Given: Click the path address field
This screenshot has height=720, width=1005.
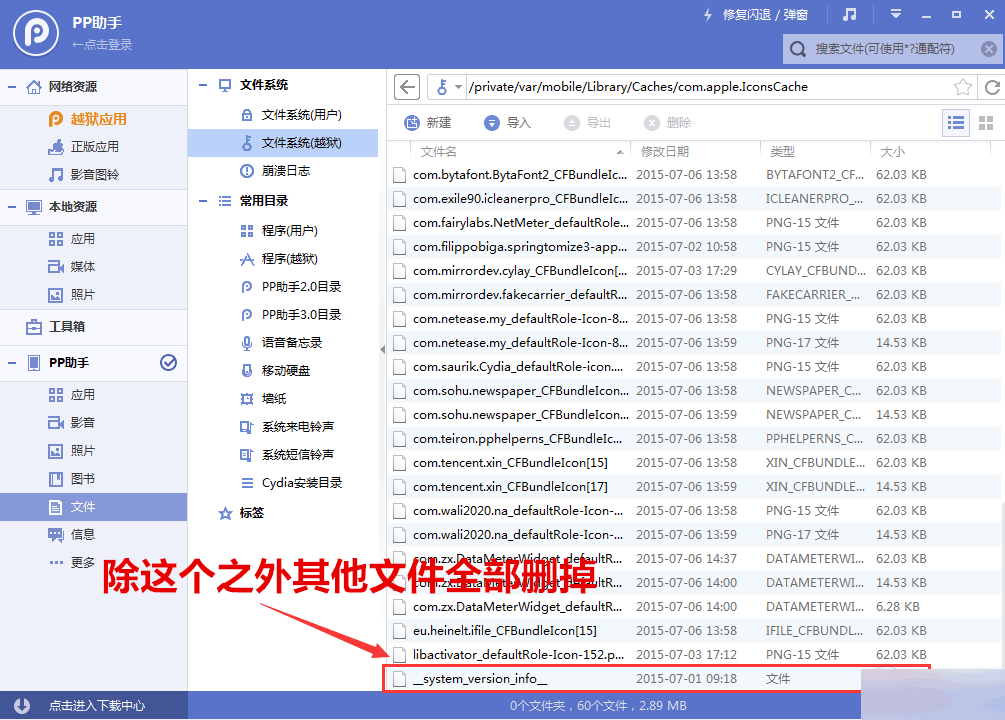Looking at the screenshot, I should [708, 87].
